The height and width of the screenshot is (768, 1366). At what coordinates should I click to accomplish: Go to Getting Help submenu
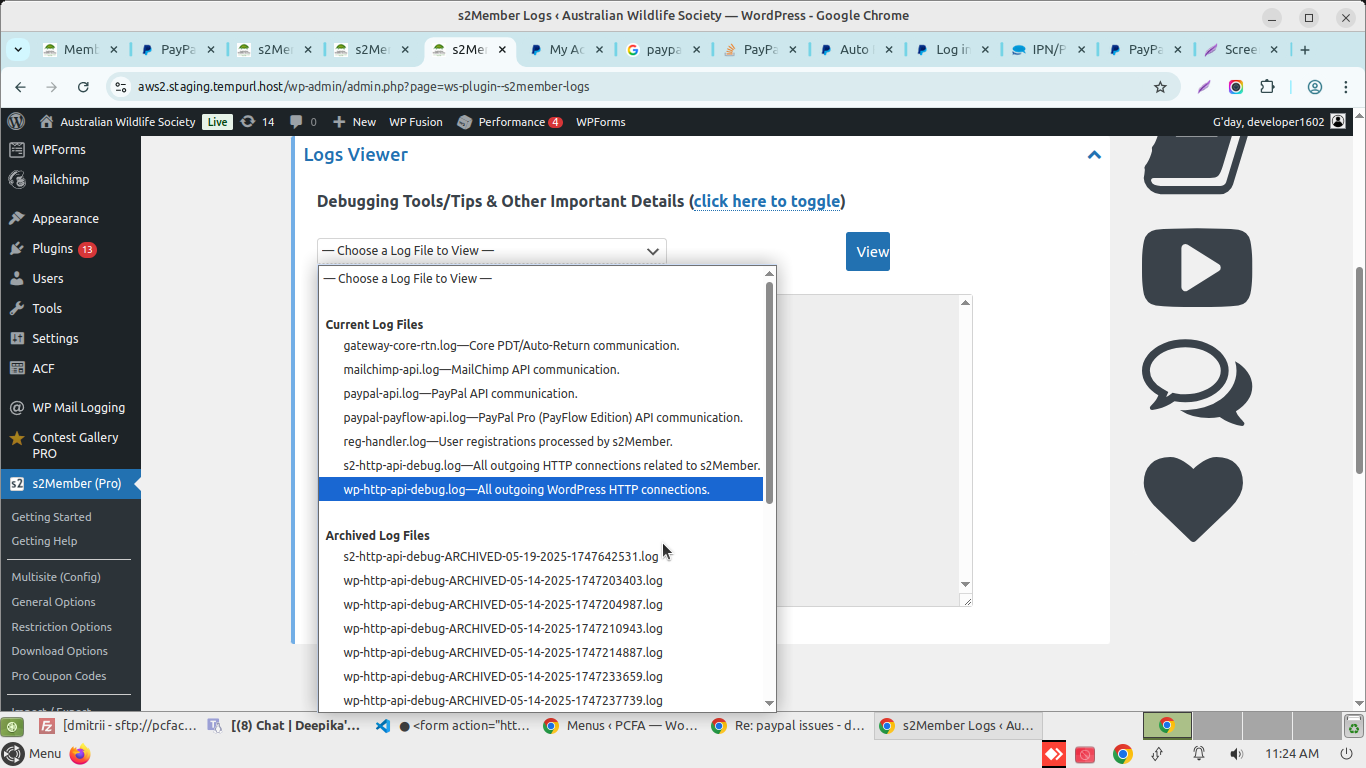tap(44, 541)
